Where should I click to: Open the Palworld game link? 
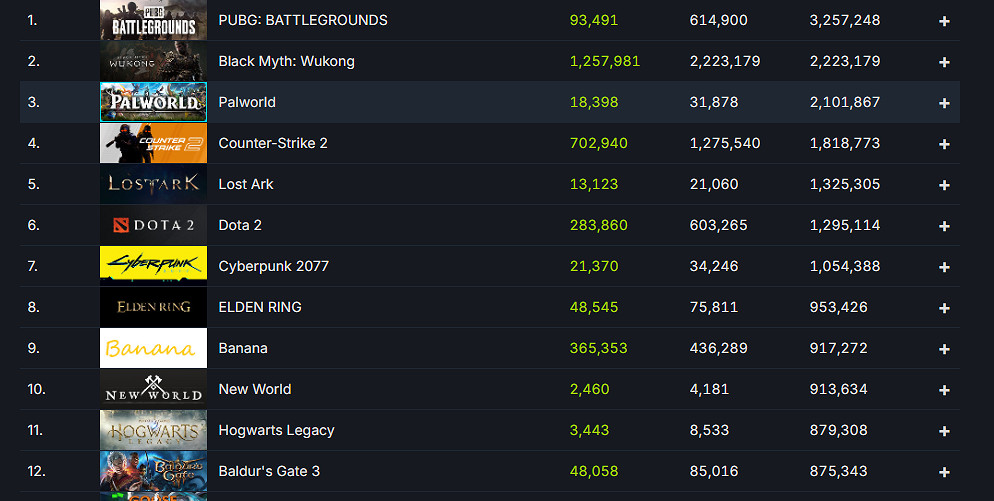(247, 102)
